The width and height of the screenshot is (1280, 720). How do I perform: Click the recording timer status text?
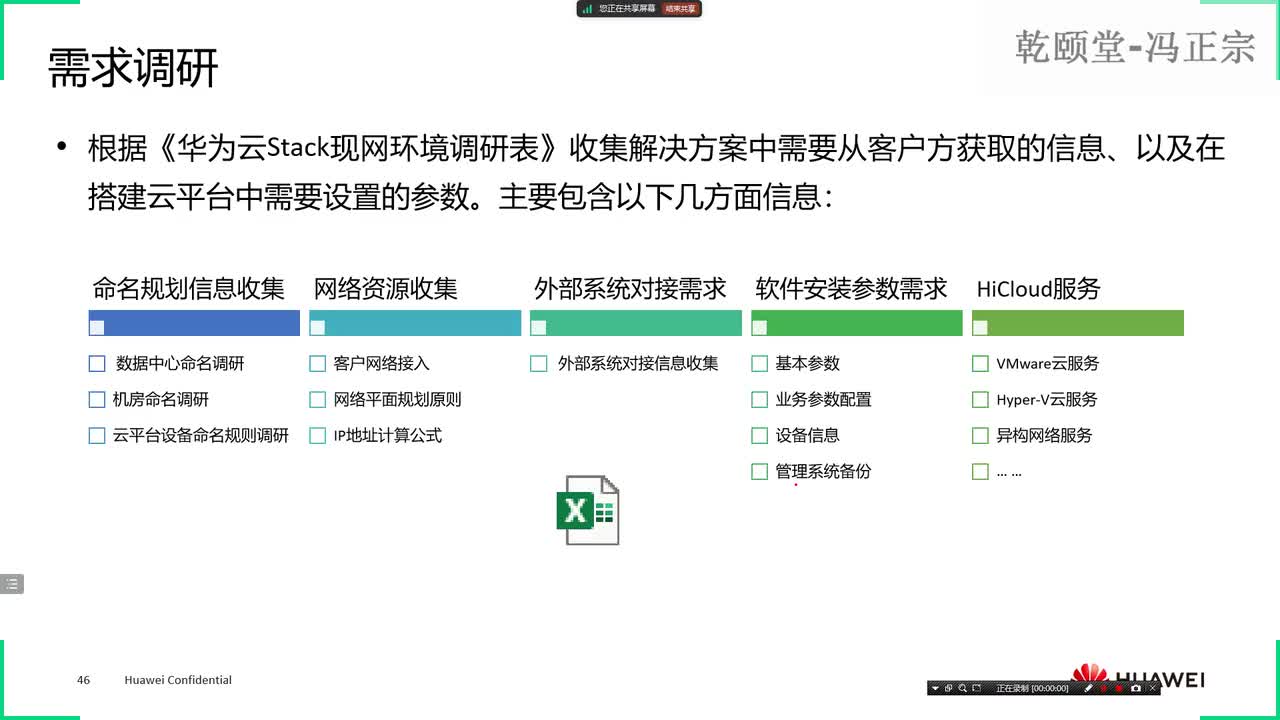click(x=1032, y=688)
